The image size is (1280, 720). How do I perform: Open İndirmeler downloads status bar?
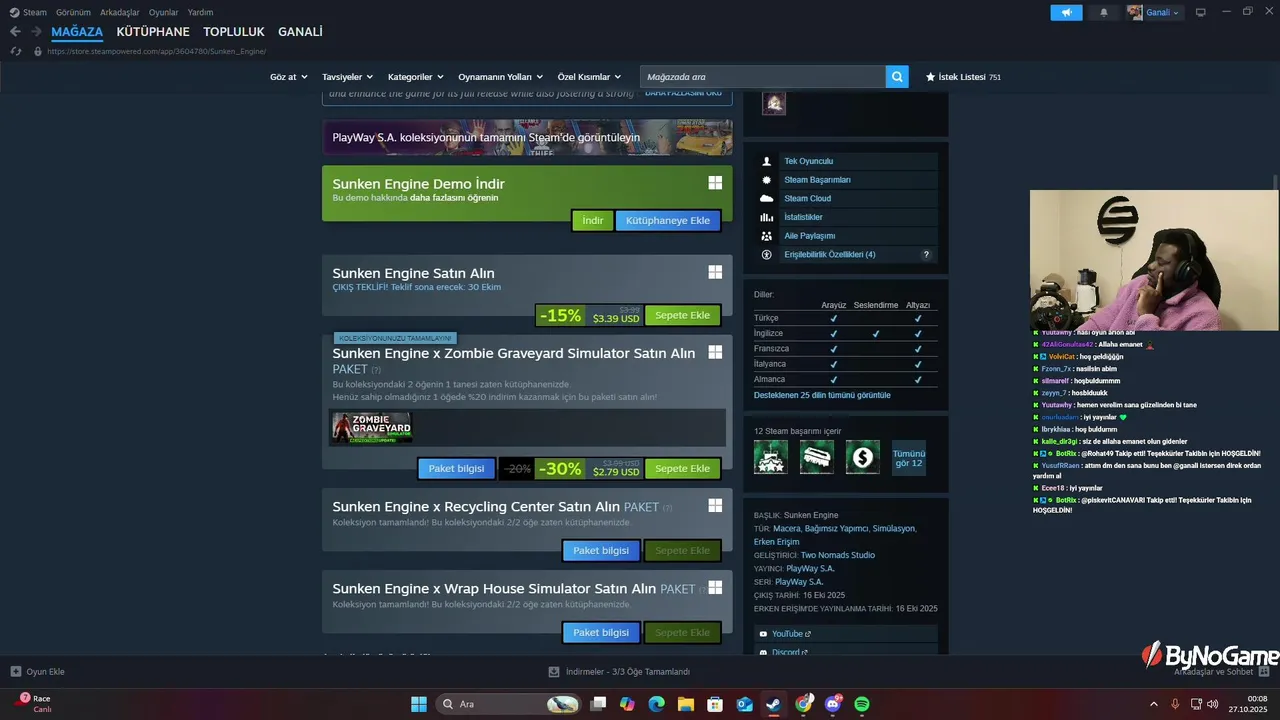click(x=620, y=672)
